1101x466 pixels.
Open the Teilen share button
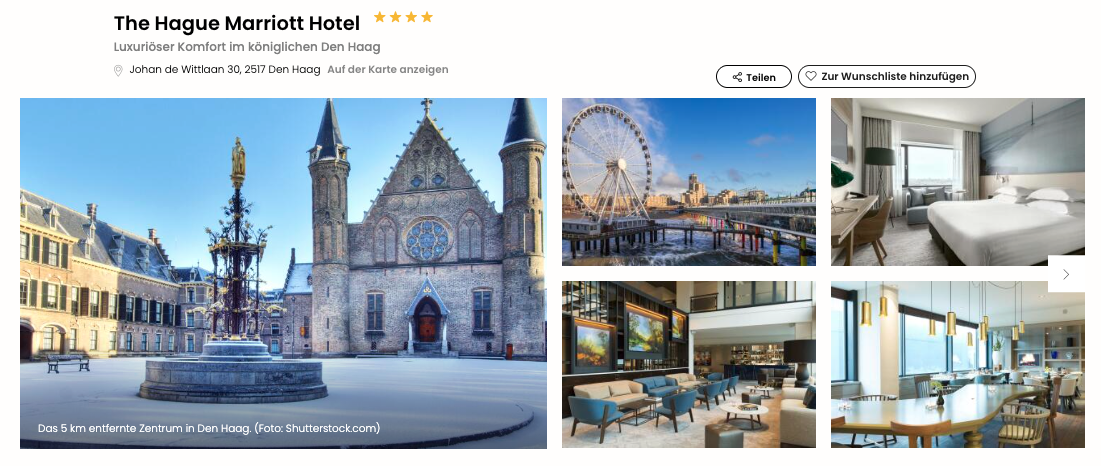pyautogui.click(x=753, y=76)
